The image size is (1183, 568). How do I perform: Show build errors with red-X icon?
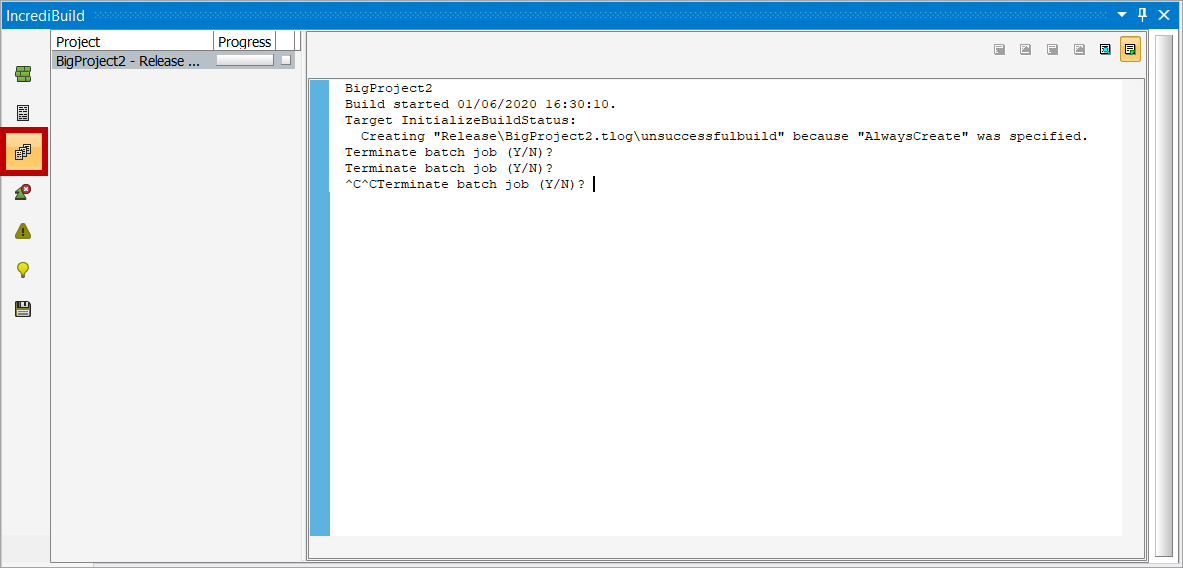[23, 192]
